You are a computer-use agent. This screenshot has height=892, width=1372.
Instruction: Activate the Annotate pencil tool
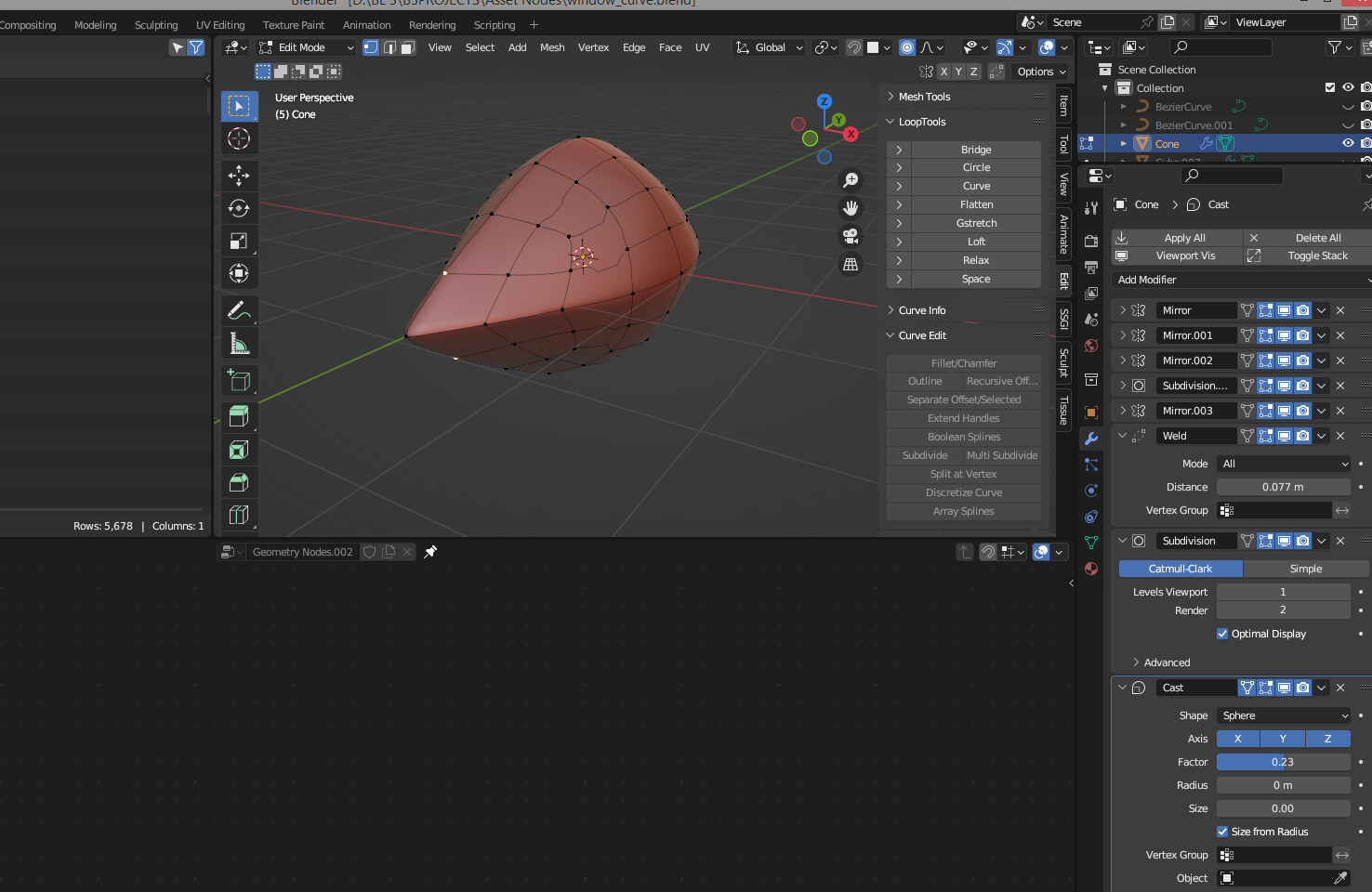(239, 311)
